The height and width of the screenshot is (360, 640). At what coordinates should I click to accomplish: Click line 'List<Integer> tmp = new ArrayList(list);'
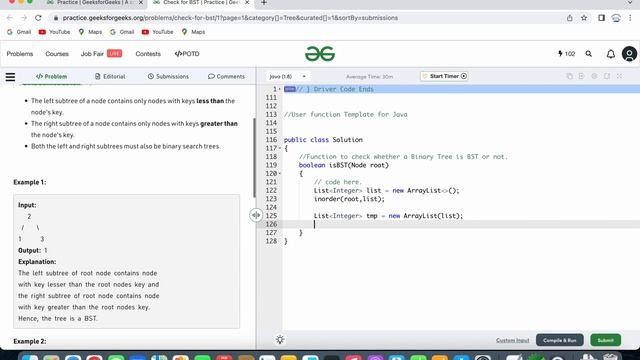click(389, 216)
